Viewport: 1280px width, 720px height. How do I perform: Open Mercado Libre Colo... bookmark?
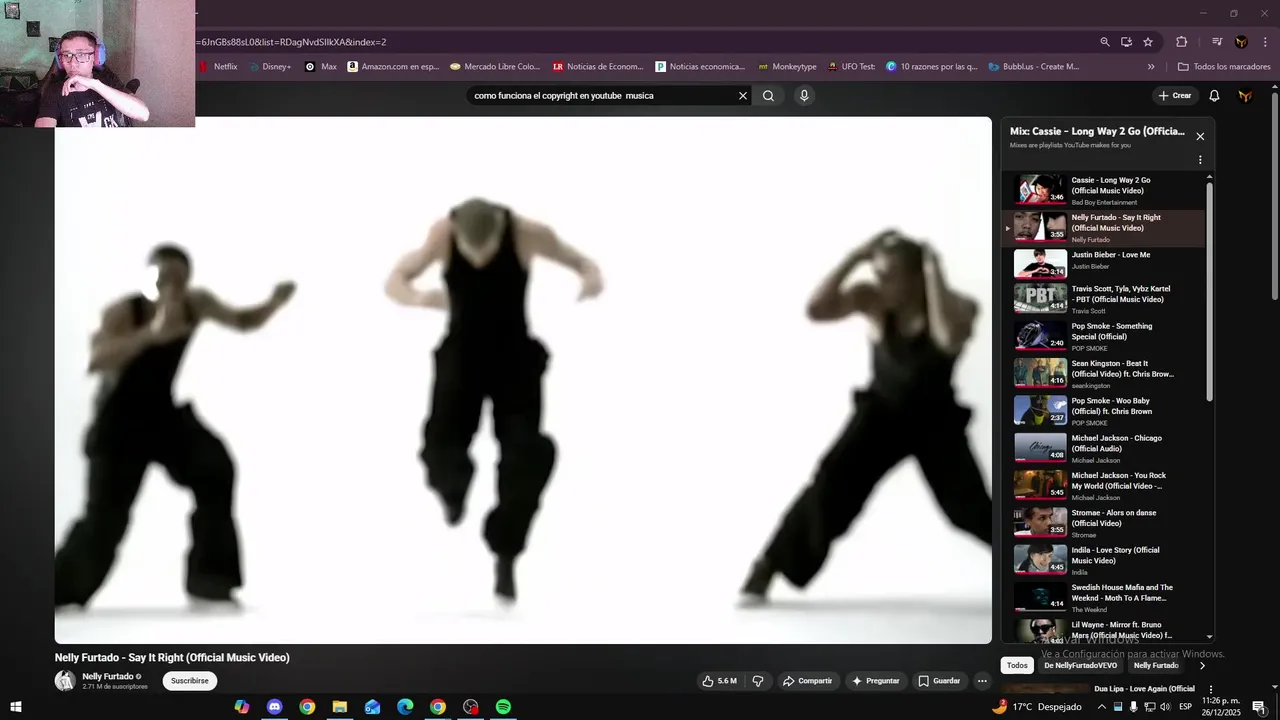tap(495, 67)
